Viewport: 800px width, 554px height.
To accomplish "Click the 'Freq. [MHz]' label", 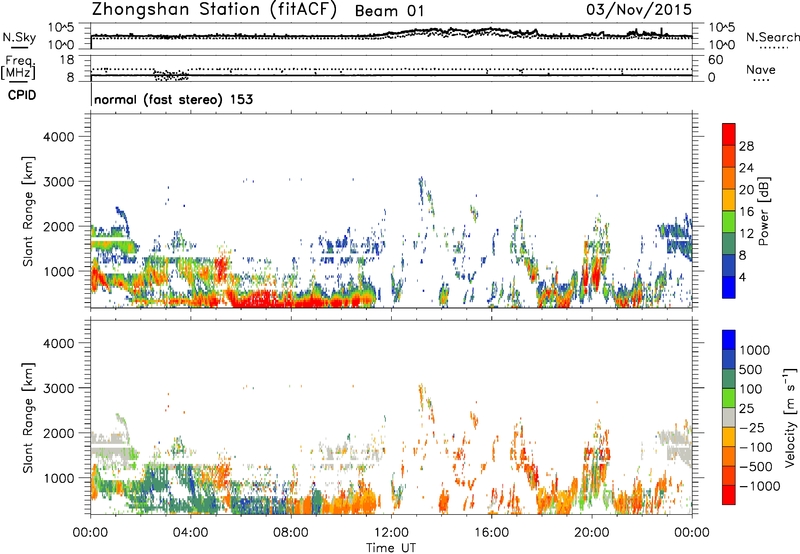I will [x=18, y=67].
